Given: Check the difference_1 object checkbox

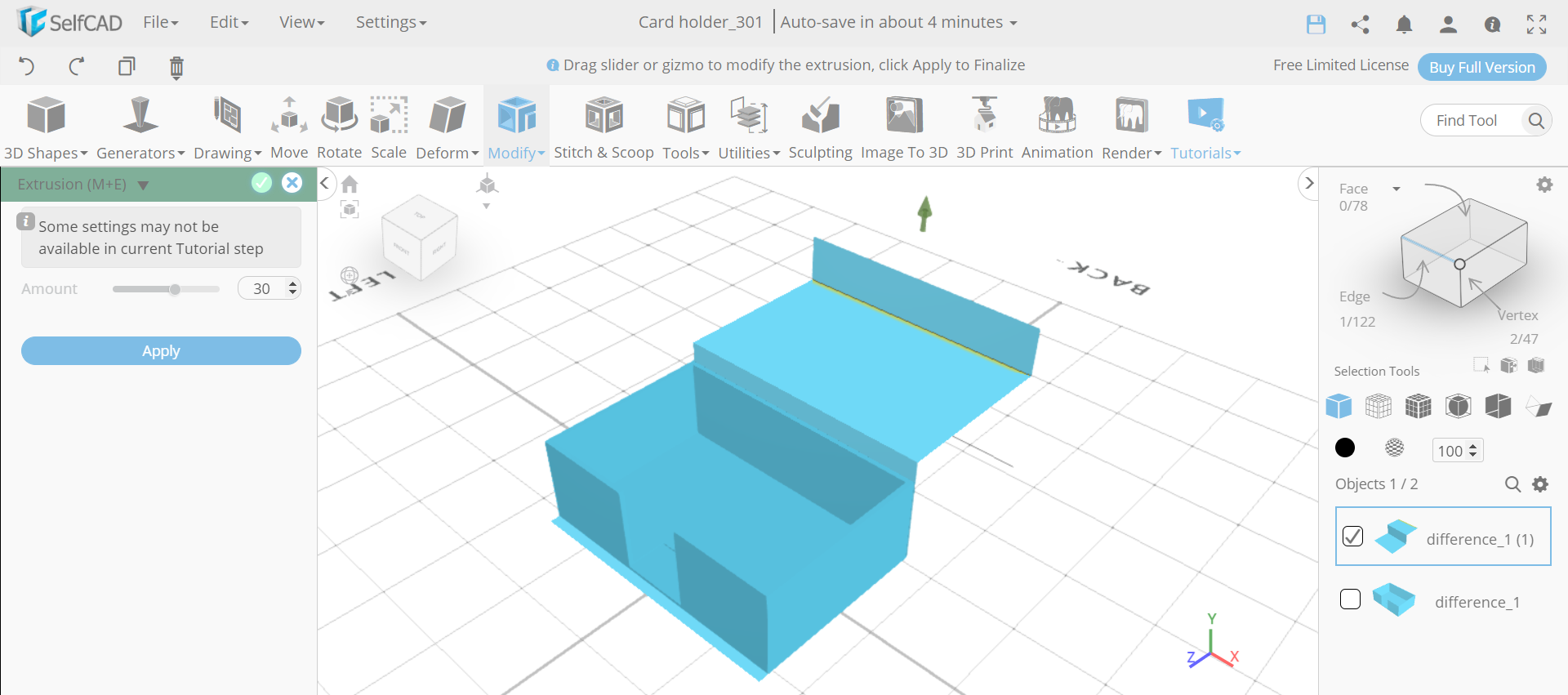Looking at the screenshot, I should pos(1351,599).
